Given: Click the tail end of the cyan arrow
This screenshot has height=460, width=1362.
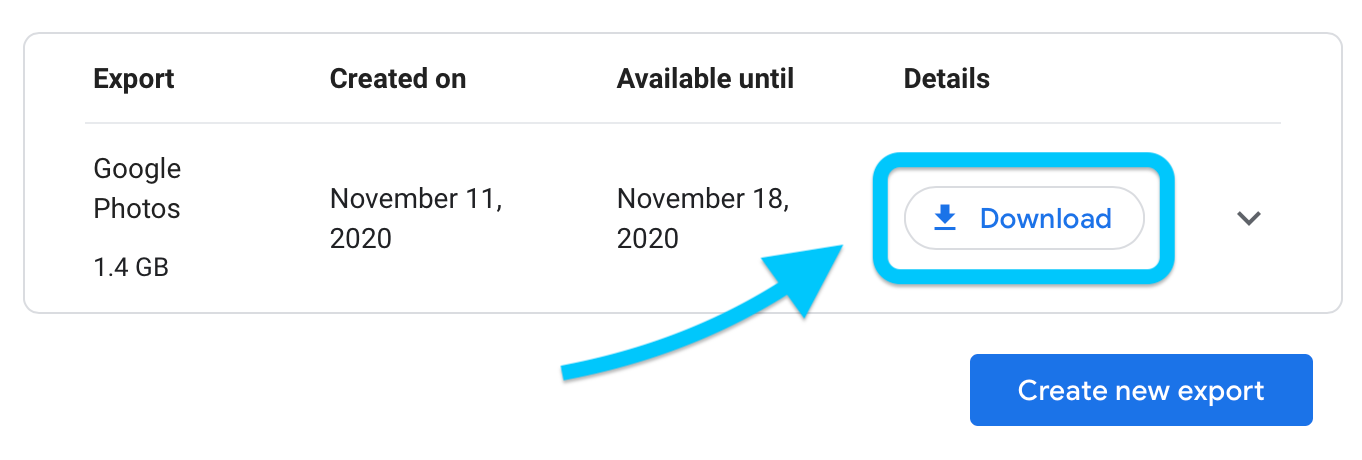Looking at the screenshot, I should click(x=566, y=373).
